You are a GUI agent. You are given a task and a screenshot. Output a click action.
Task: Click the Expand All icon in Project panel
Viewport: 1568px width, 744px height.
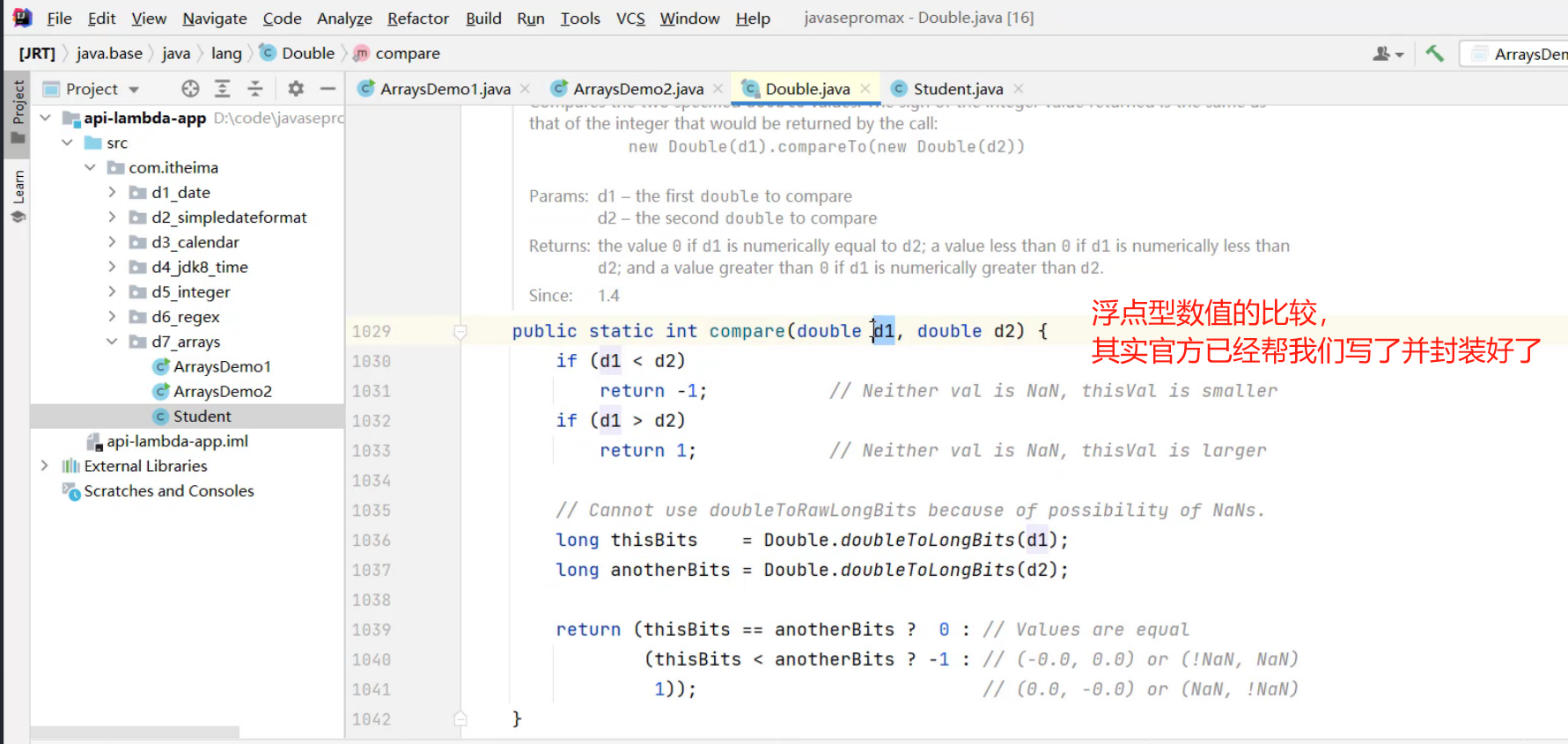tap(222, 89)
